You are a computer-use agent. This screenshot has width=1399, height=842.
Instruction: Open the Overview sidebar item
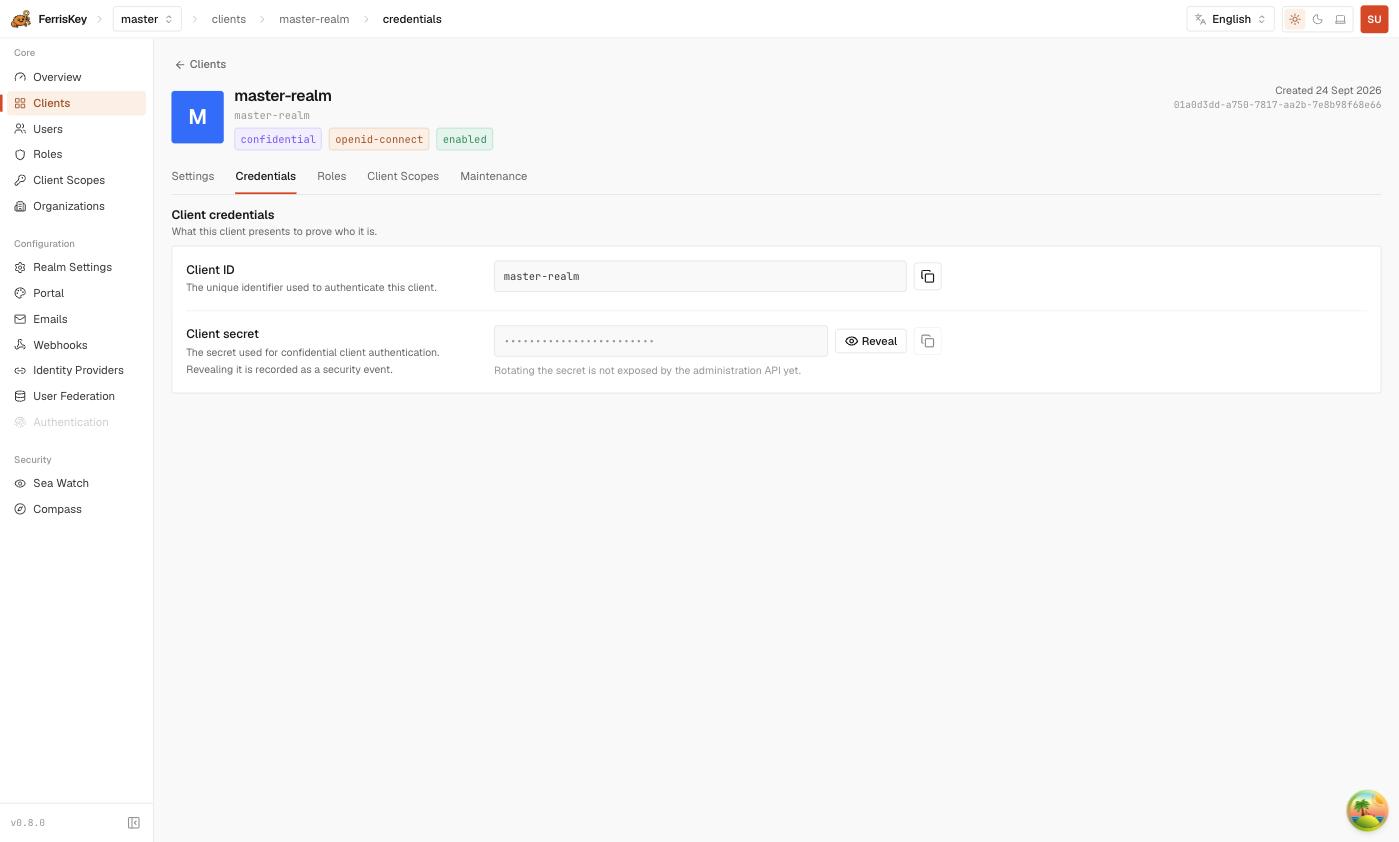point(76,77)
